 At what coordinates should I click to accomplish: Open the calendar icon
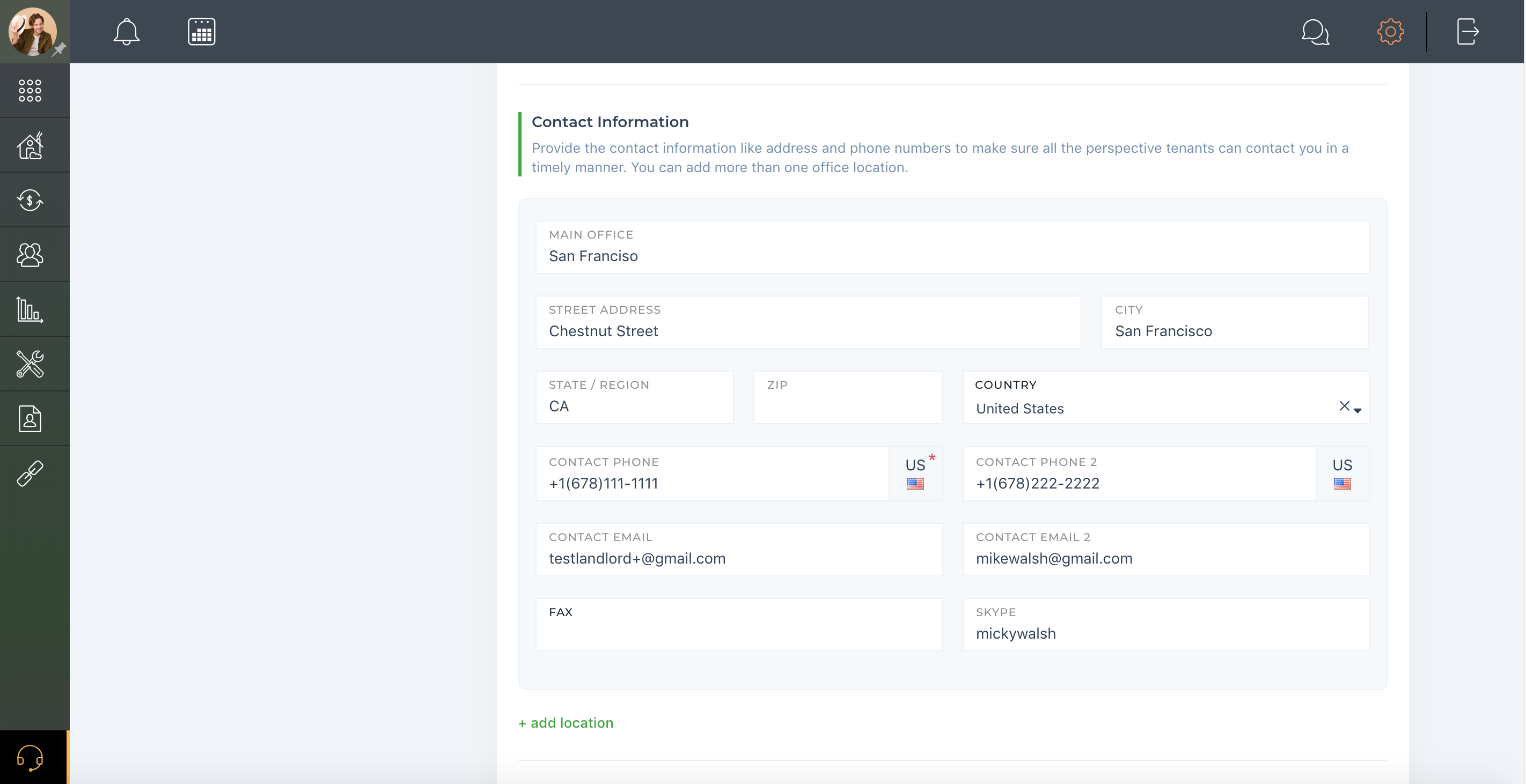click(x=201, y=32)
